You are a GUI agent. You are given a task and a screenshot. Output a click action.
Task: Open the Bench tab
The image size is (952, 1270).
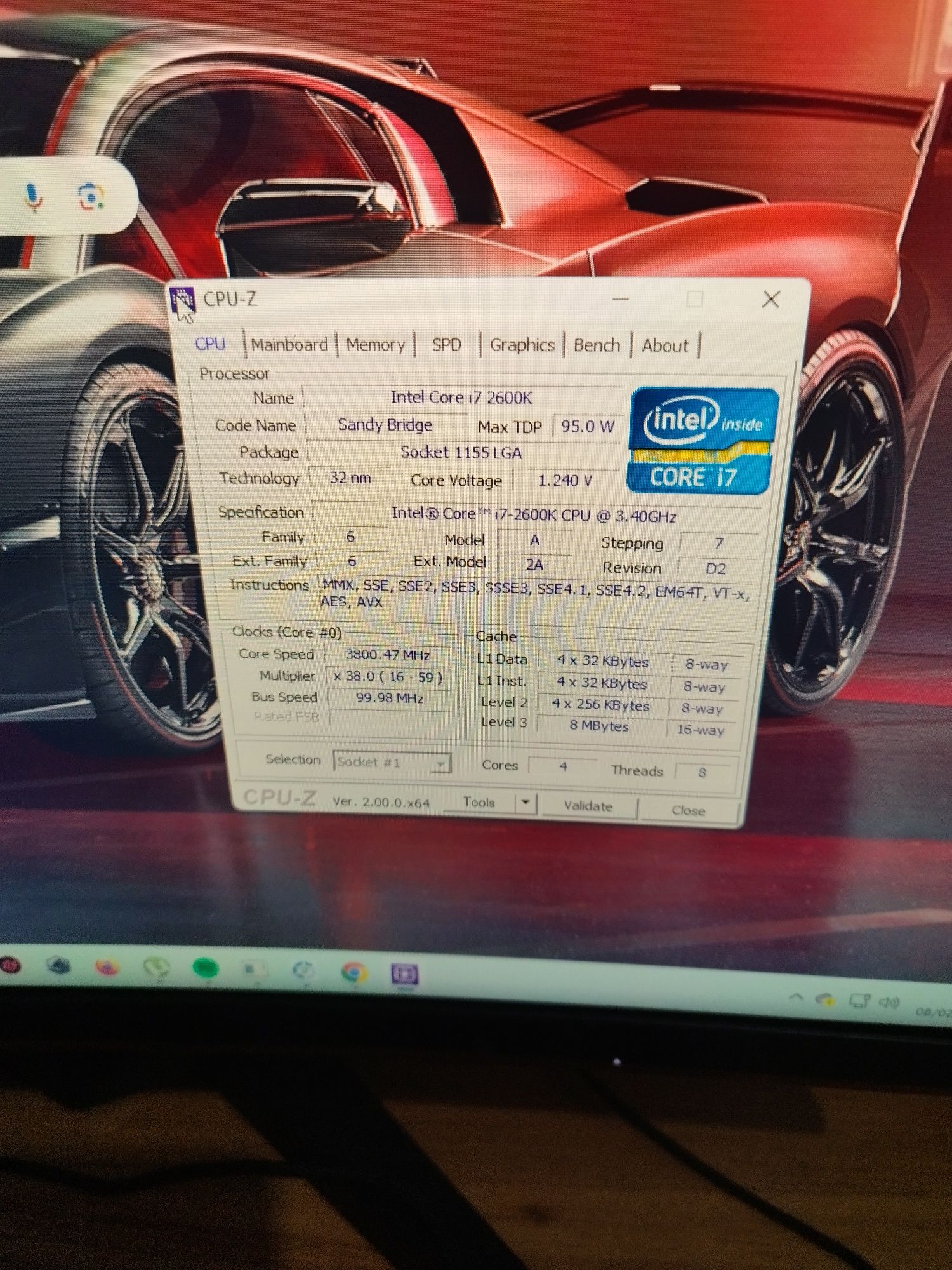[597, 345]
